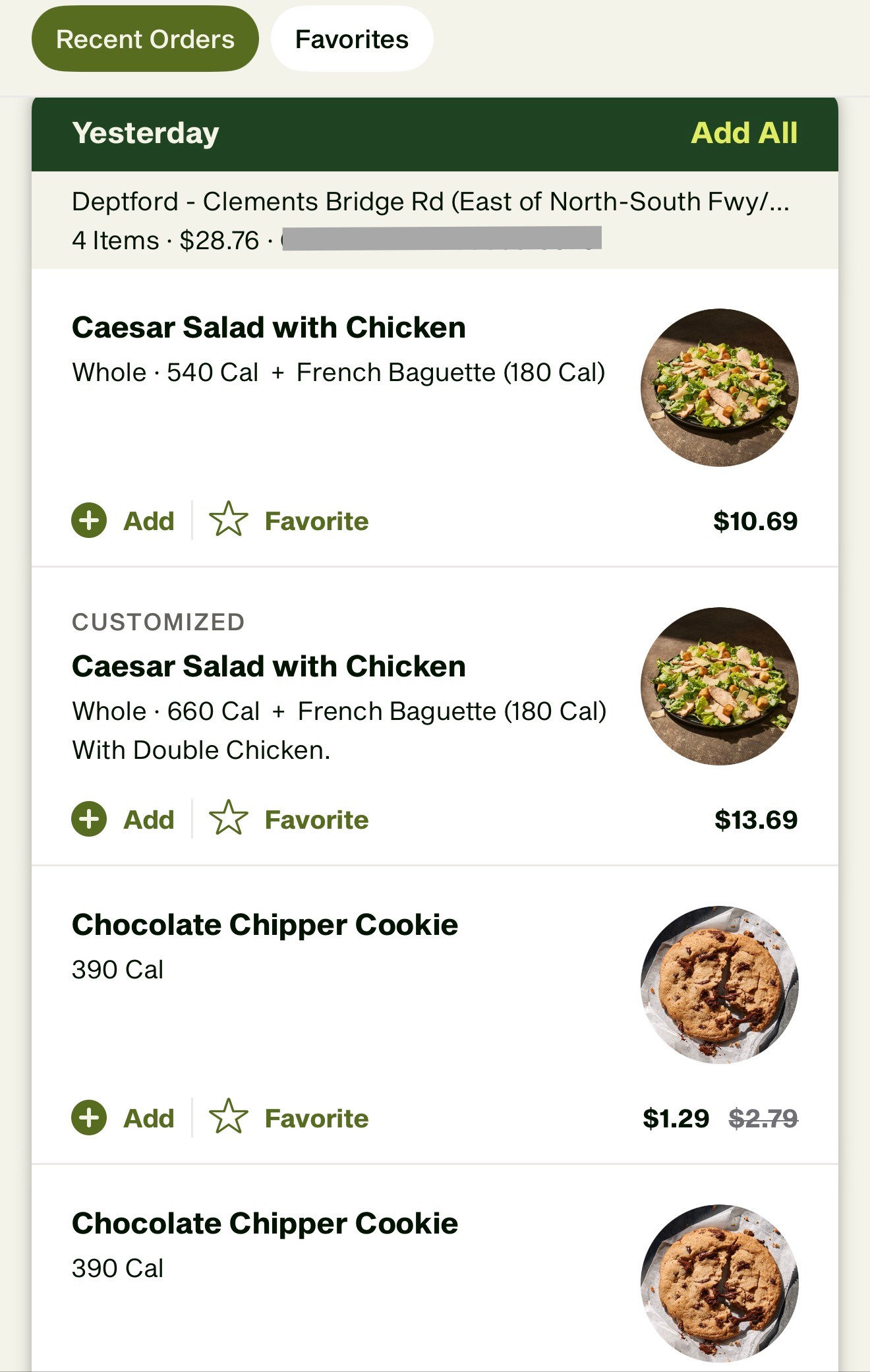Tap bottom Chocolate Chipper Cookie photo
This screenshot has width=870, height=1372.
[719, 1283]
